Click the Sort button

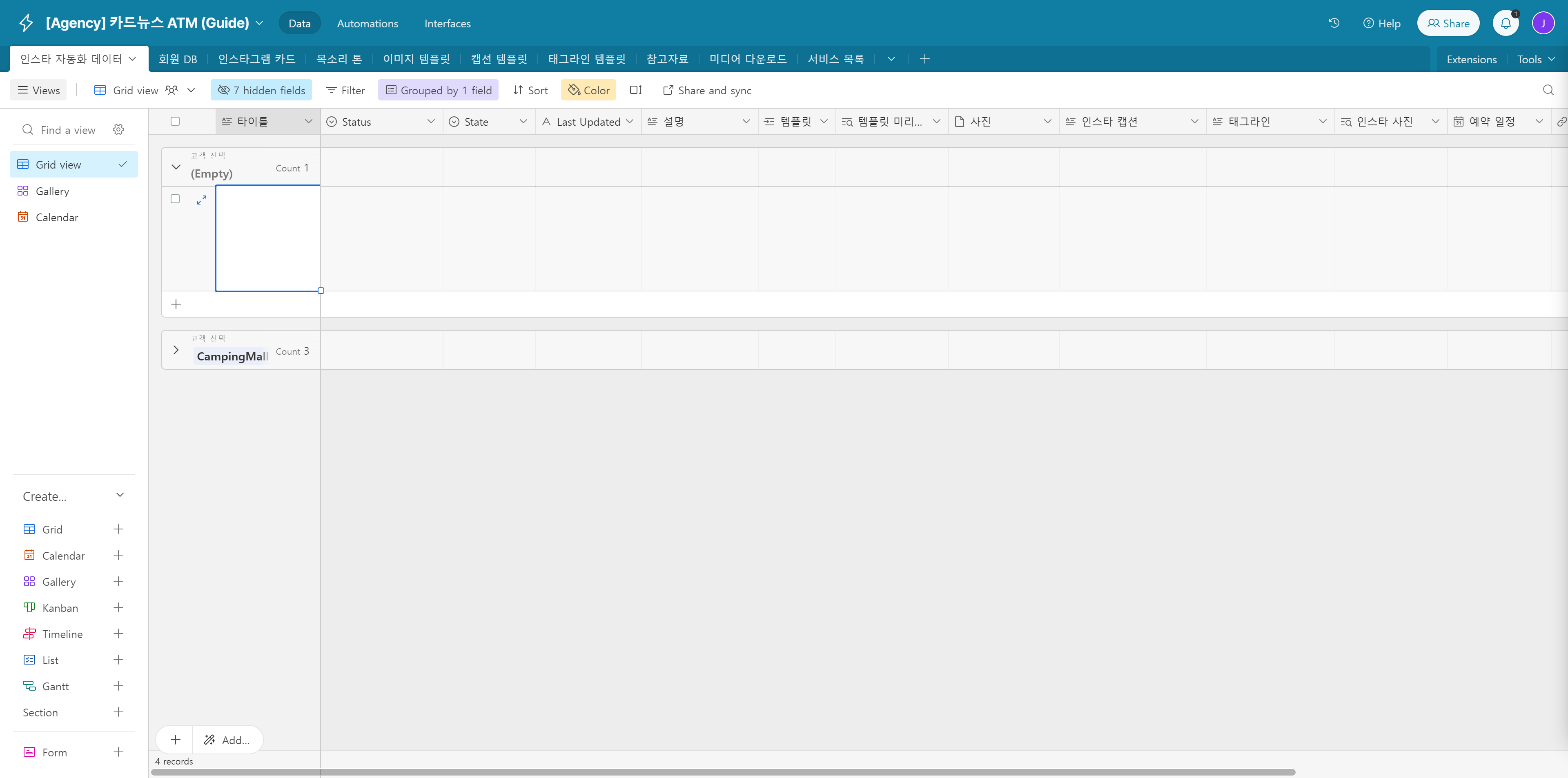pyautogui.click(x=530, y=90)
